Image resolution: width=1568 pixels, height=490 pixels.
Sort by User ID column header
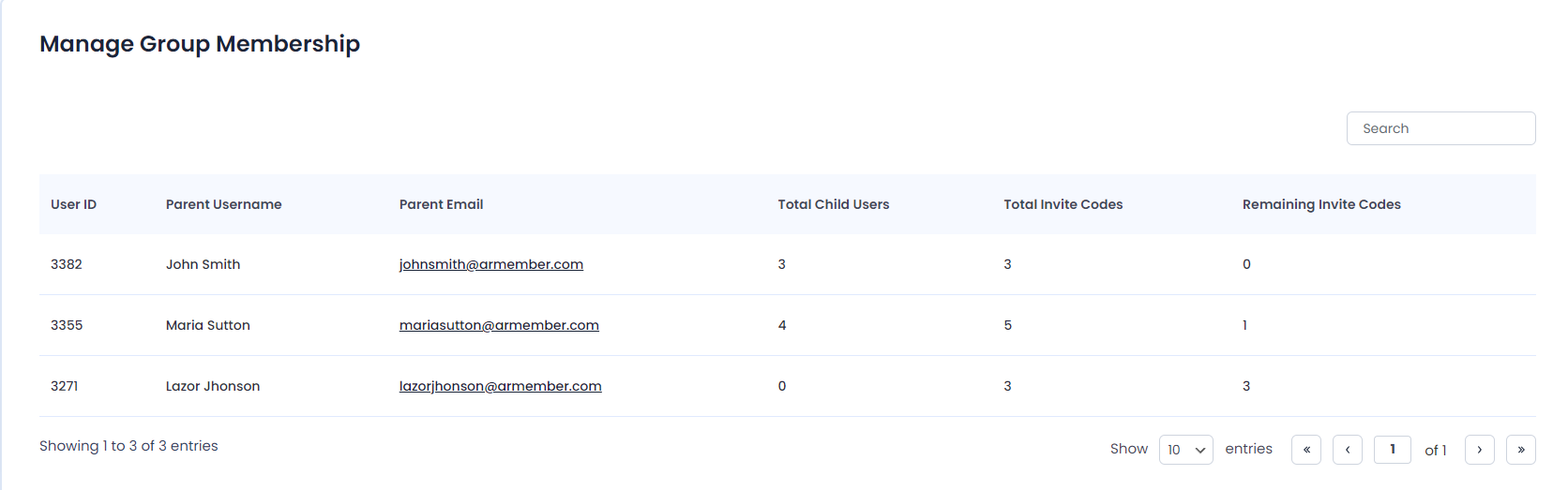click(73, 204)
